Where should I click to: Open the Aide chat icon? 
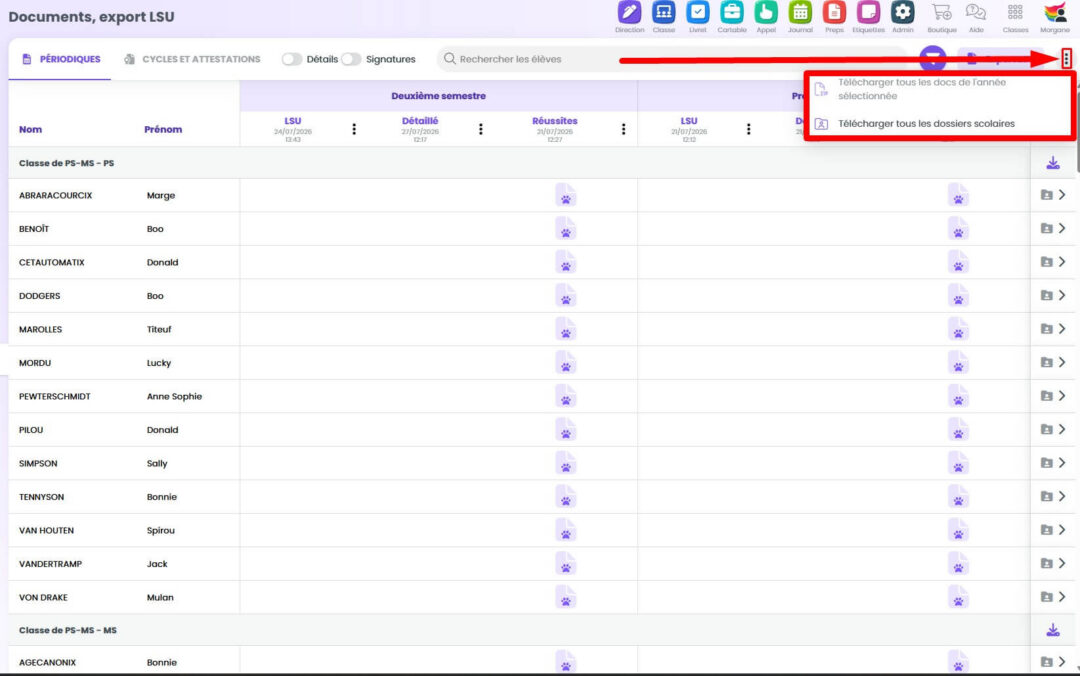tap(976, 12)
